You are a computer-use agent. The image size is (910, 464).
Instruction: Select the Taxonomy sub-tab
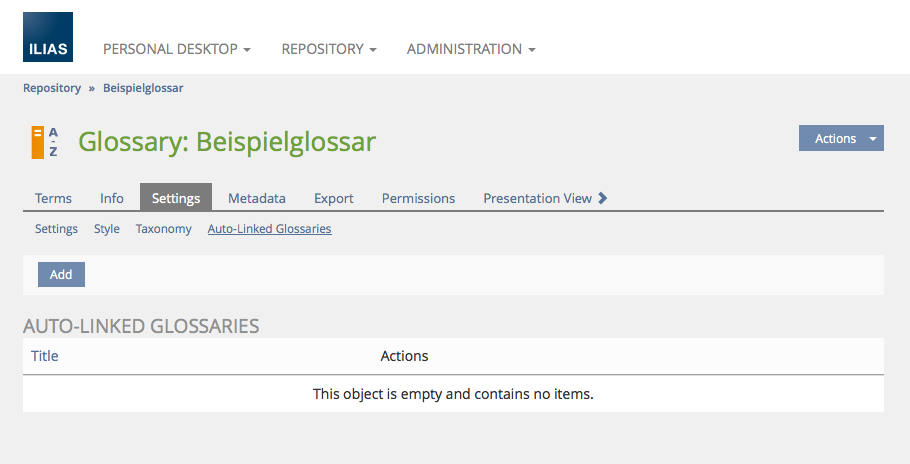(x=164, y=229)
